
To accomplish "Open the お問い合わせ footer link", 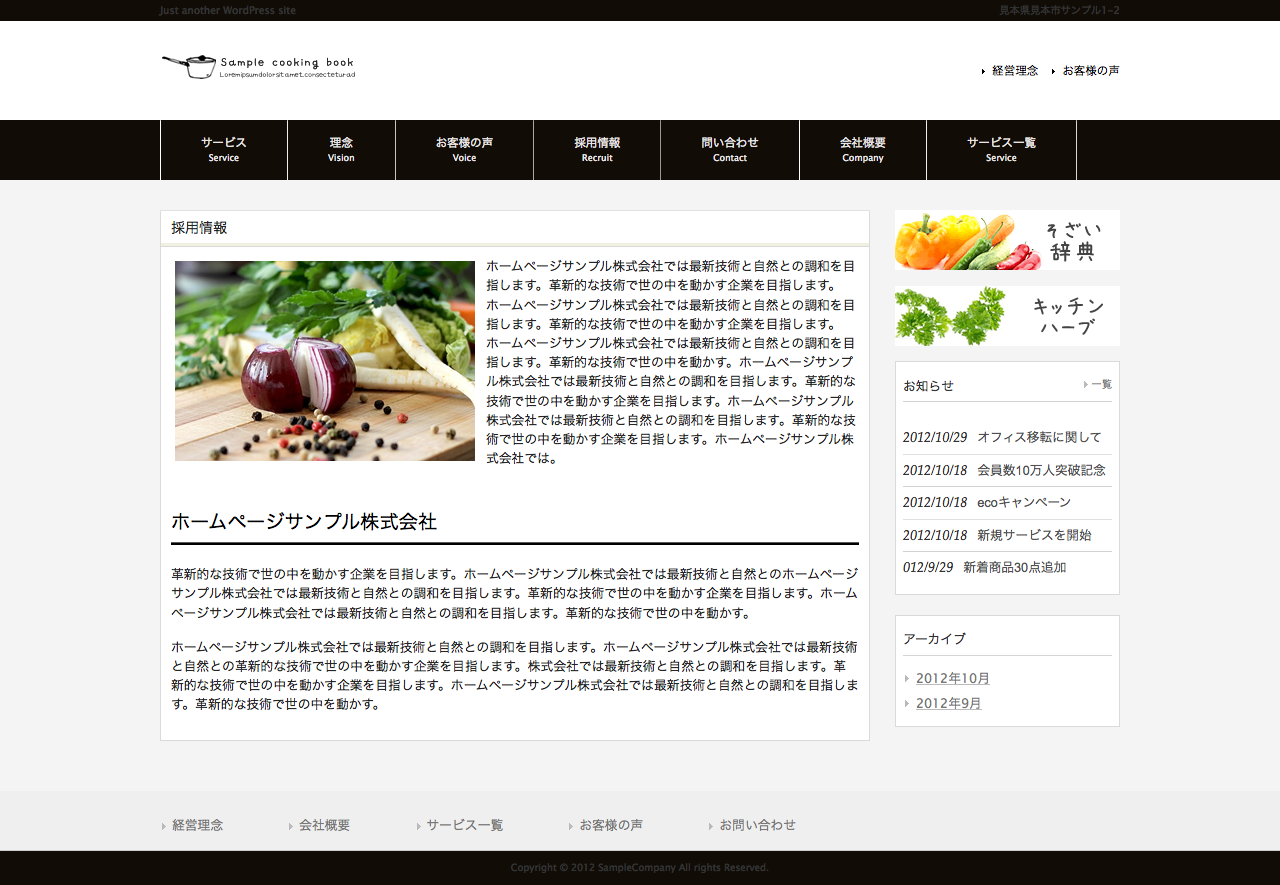I will tap(757, 825).
